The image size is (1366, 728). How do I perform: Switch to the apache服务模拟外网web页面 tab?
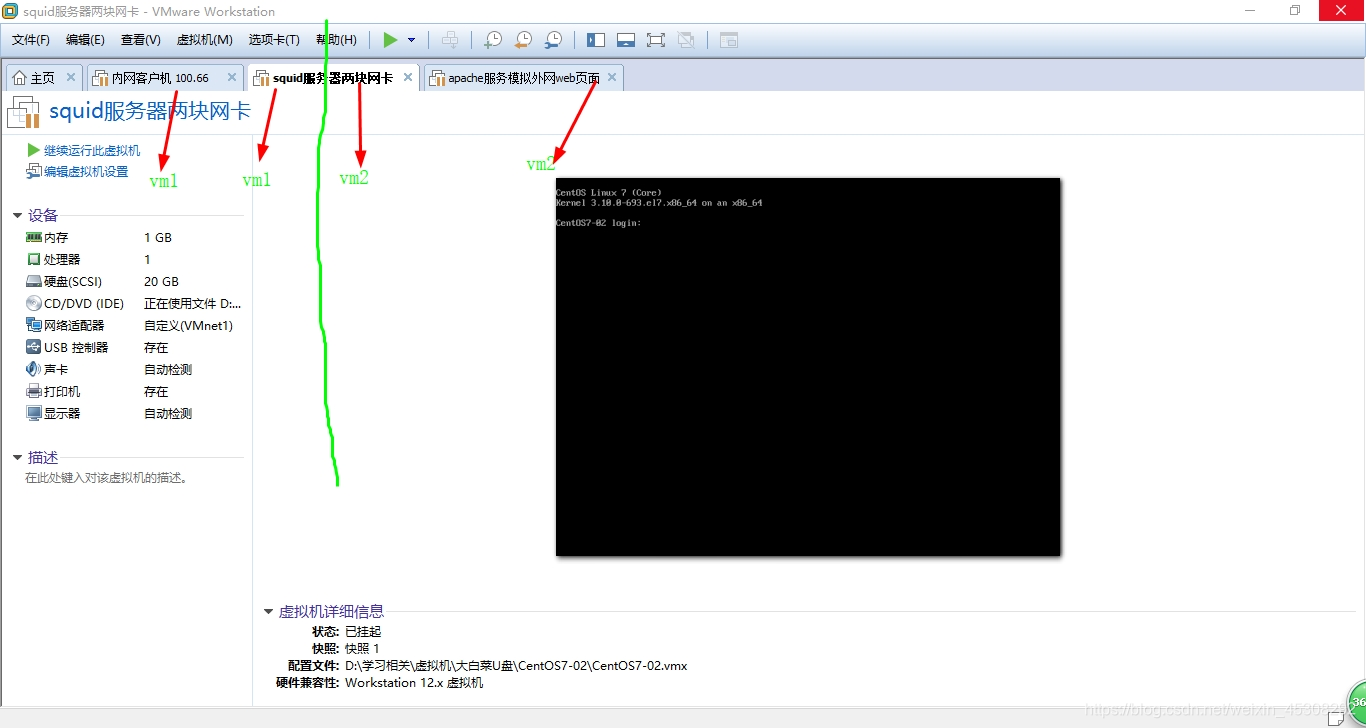tap(523, 78)
